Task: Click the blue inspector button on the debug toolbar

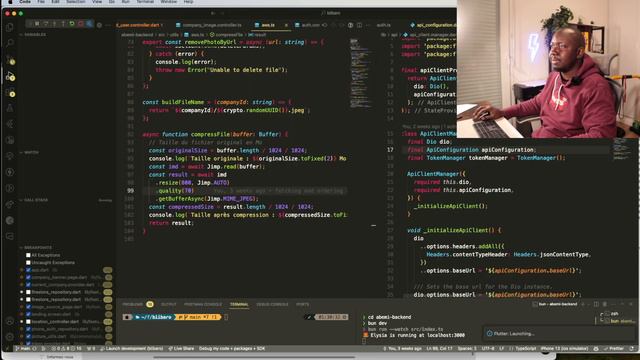Action: [x=89, y=24]
